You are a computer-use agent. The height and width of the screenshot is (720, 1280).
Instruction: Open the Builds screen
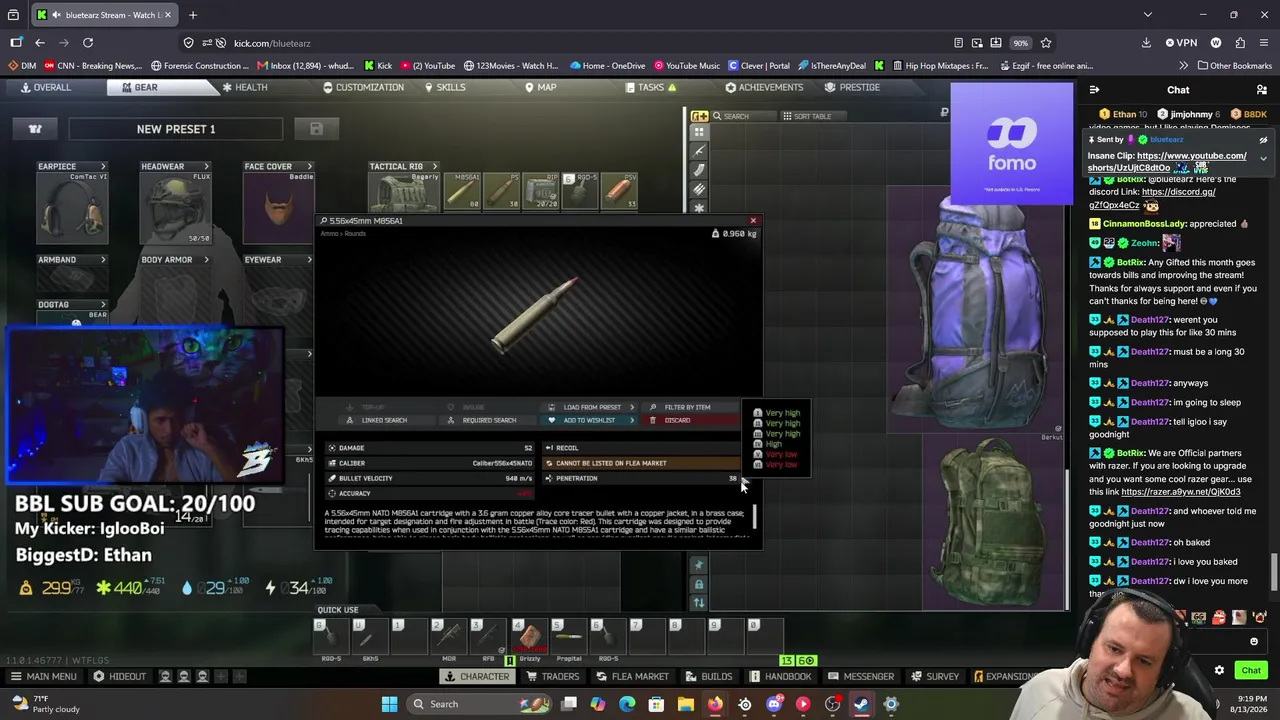pyautogui.click(x=709, y=676)
